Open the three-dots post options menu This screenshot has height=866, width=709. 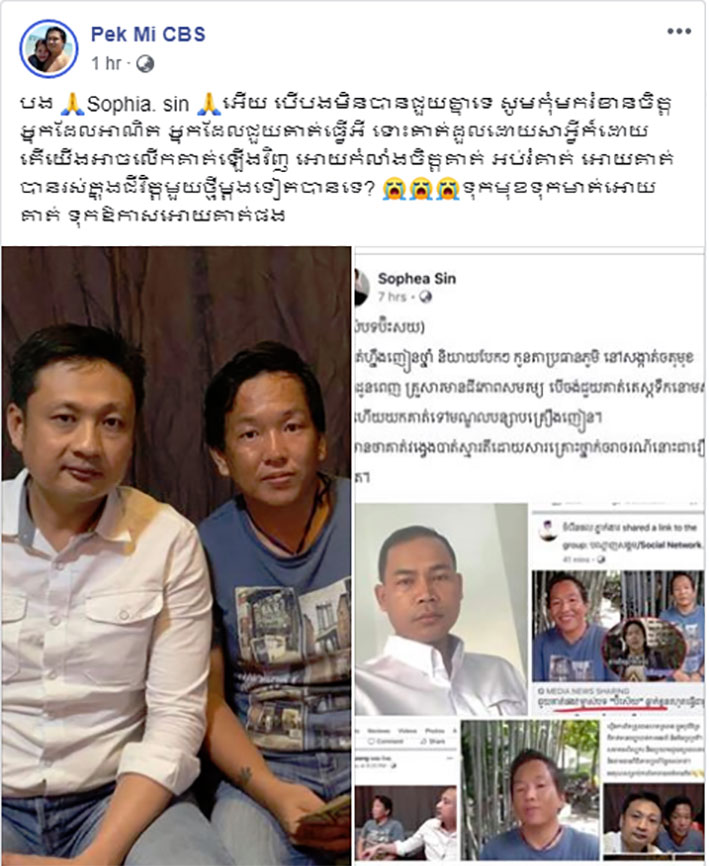pyautogui.click(x=679, y=31)
